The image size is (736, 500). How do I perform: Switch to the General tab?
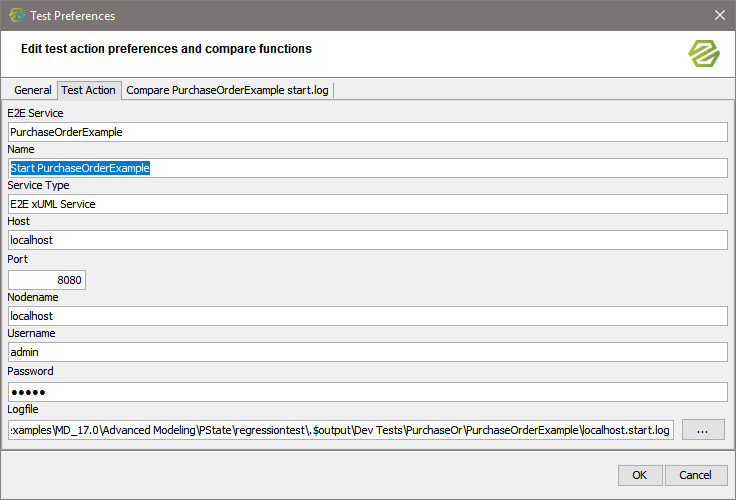[x=32, y=90]
